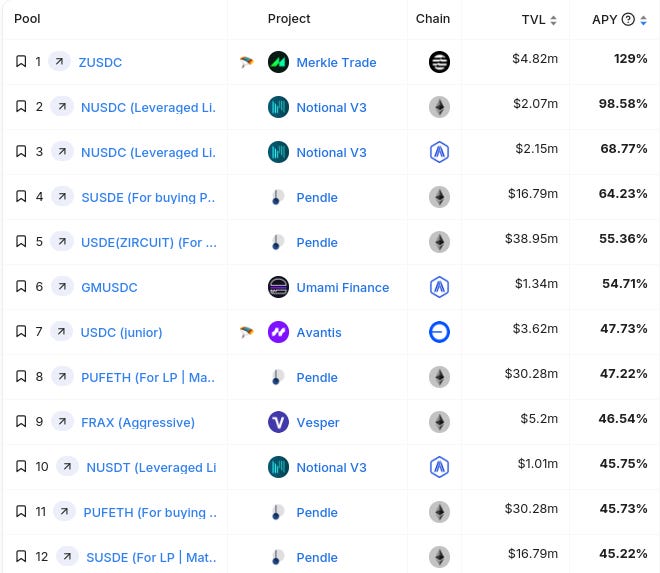Bookmark pool number 3 NUSDC on Arbitrum

coord(21,152)
